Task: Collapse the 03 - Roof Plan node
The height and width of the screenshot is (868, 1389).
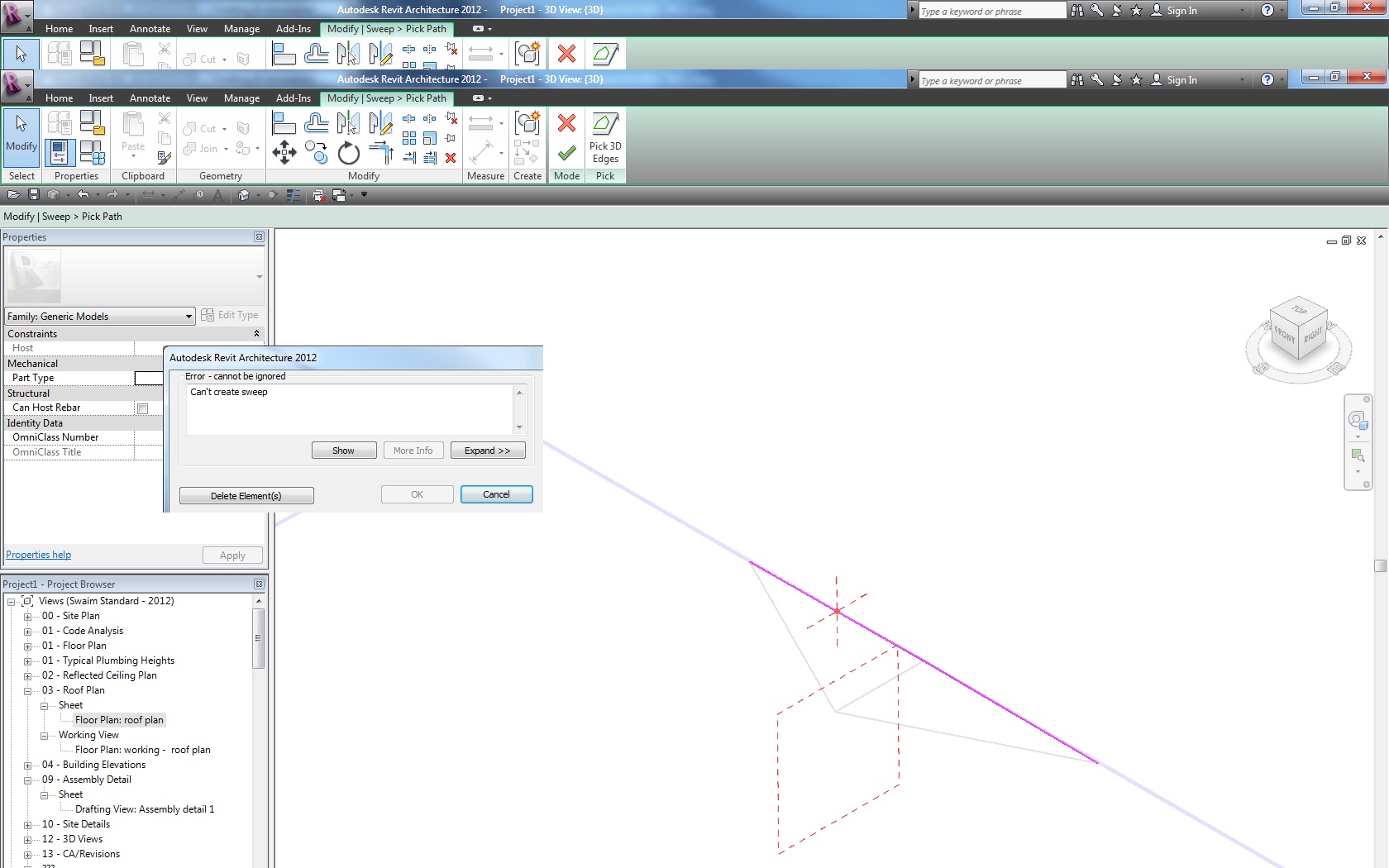Action: point(27,690)
